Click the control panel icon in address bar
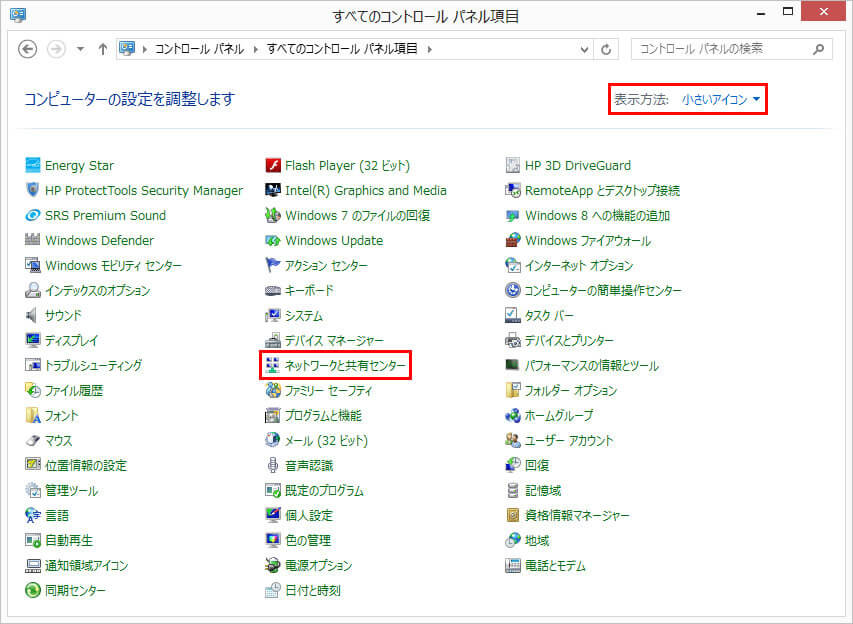Image resolution: width=853 pixels, height=624 pixels. click(127, 48)
